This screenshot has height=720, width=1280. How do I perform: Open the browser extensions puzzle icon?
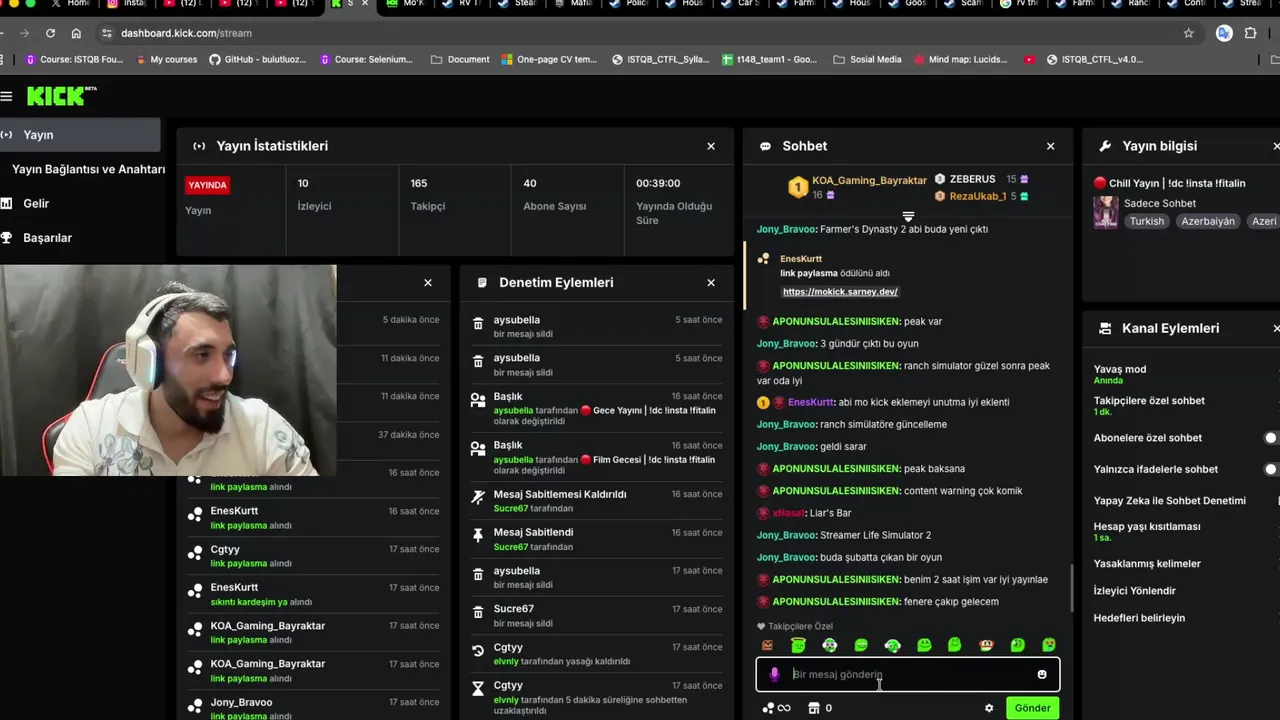pyautogui.click(x=1250, y=33)
